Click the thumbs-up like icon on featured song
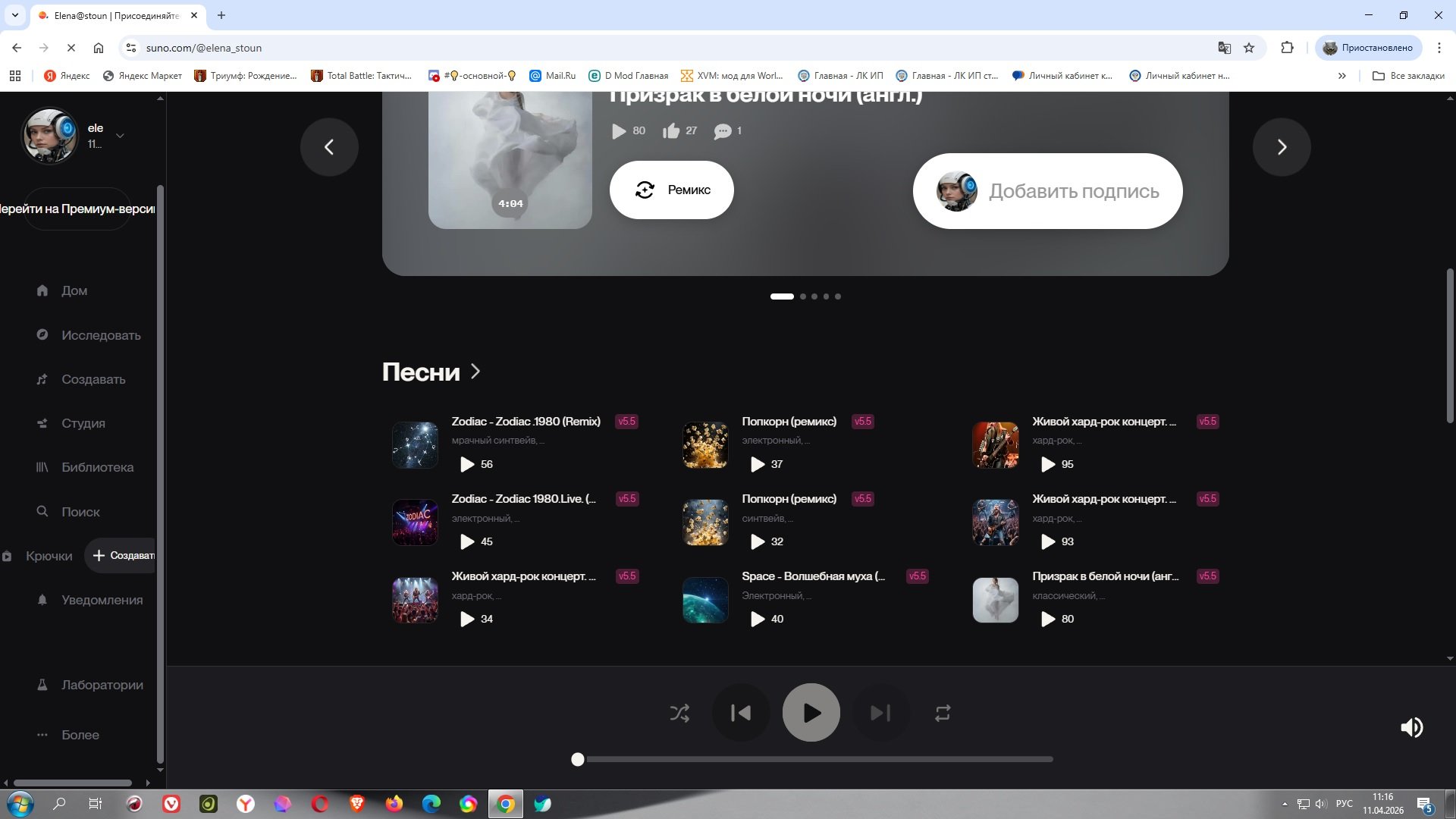Screen dimensions: 1456x819 click(671, 131)
